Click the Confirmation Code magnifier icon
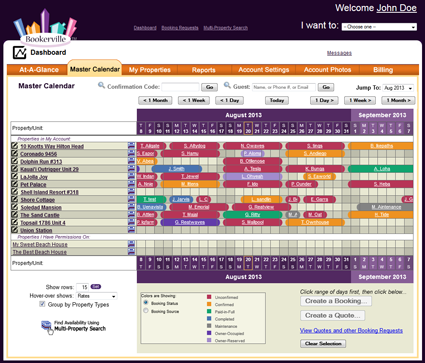 click(x=101, y=86)
